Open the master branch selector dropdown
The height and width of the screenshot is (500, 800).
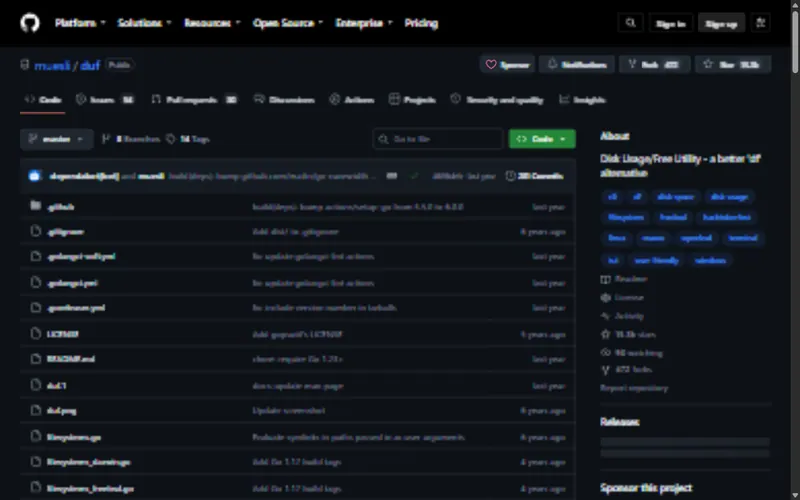point(57,139)
